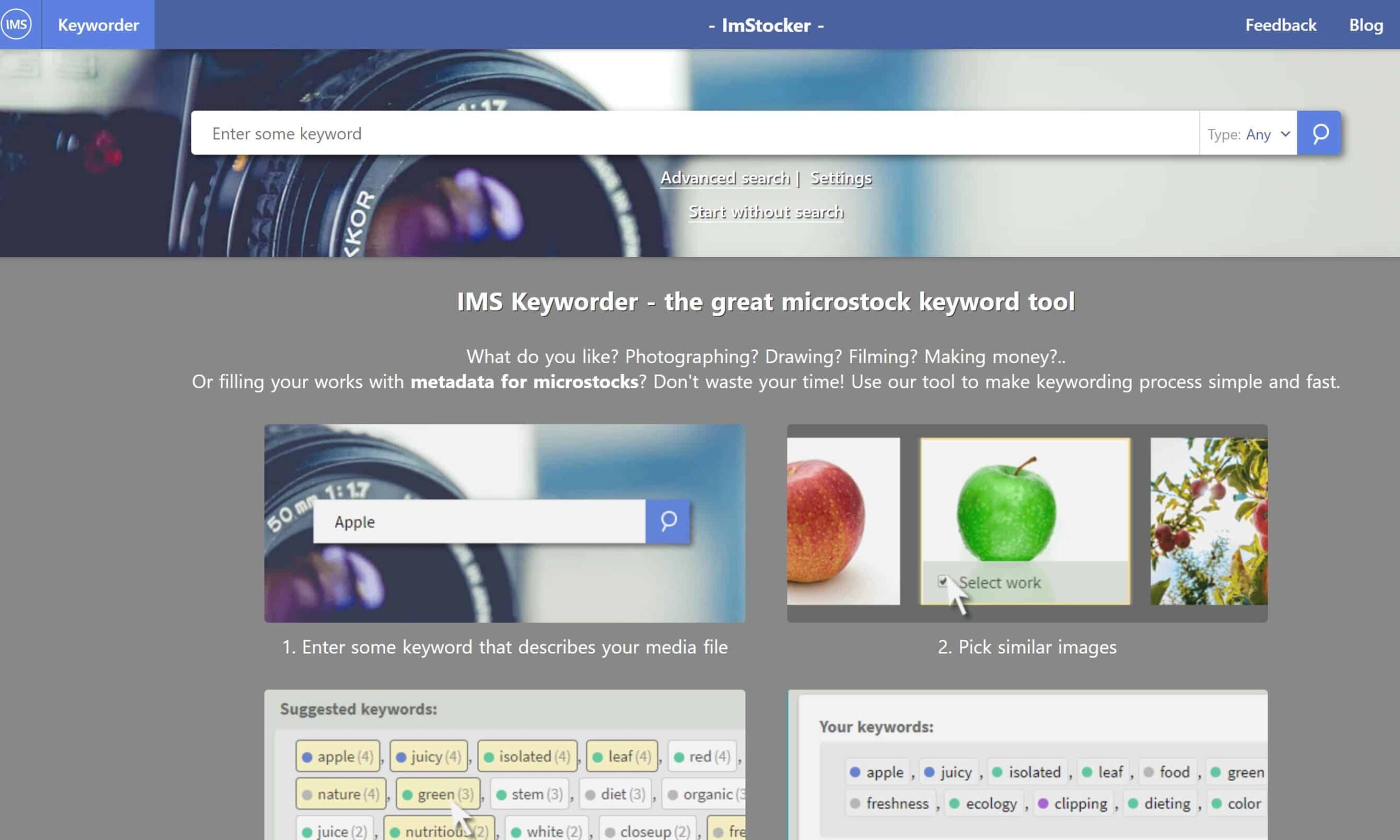Click purple dot next to clipping keyword
Screen dimensions: 1400x840
[x=1043, y=803]
